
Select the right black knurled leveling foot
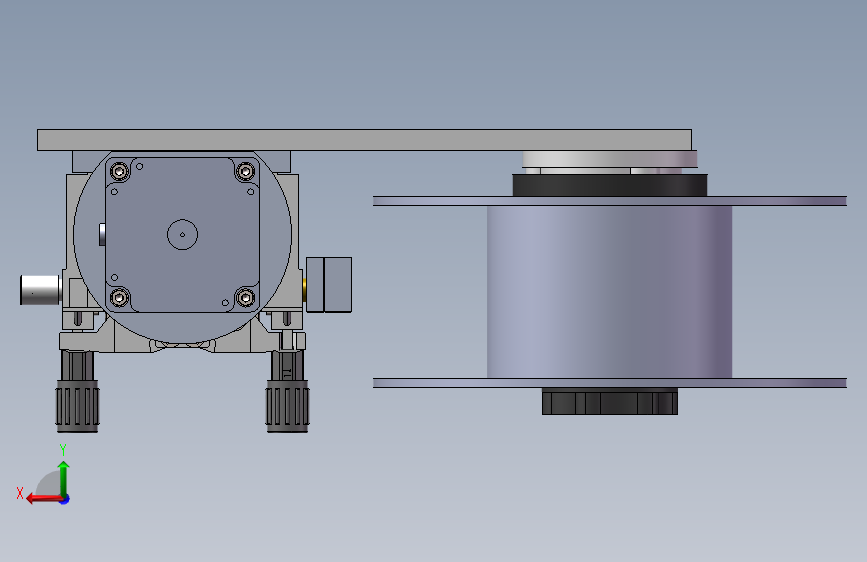click(288, 406)
